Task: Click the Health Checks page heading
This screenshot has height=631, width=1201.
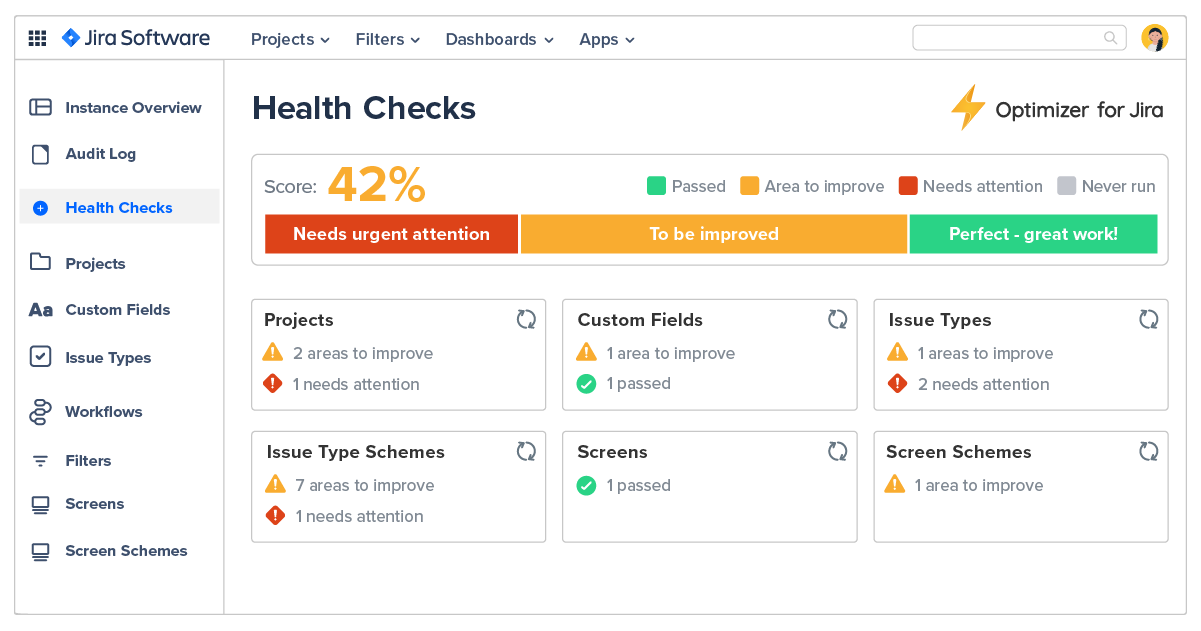Action: (364, 108)
